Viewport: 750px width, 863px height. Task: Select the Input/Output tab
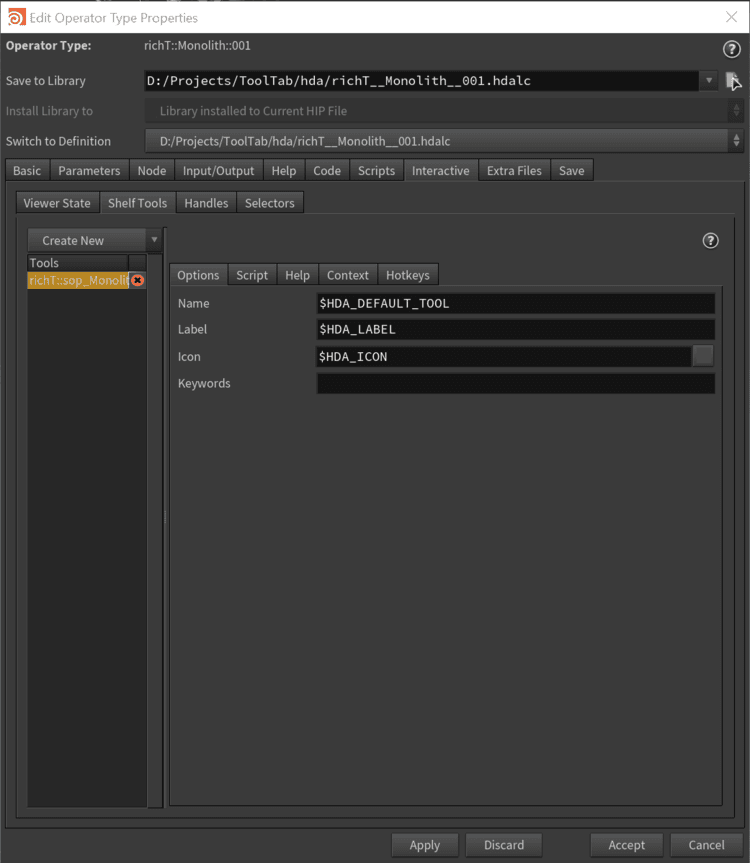218,171
